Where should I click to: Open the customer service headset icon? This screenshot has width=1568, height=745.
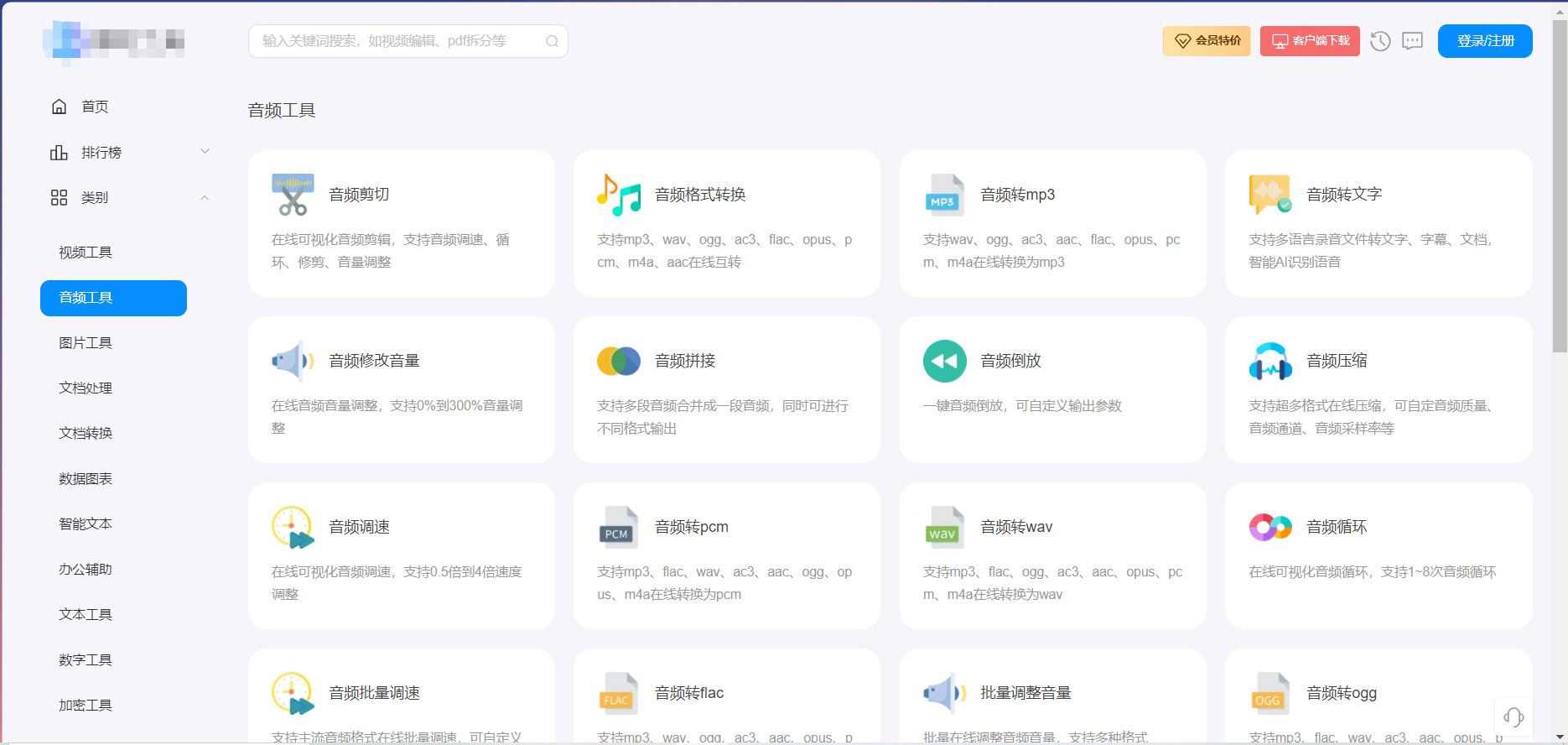point(1513,716)
